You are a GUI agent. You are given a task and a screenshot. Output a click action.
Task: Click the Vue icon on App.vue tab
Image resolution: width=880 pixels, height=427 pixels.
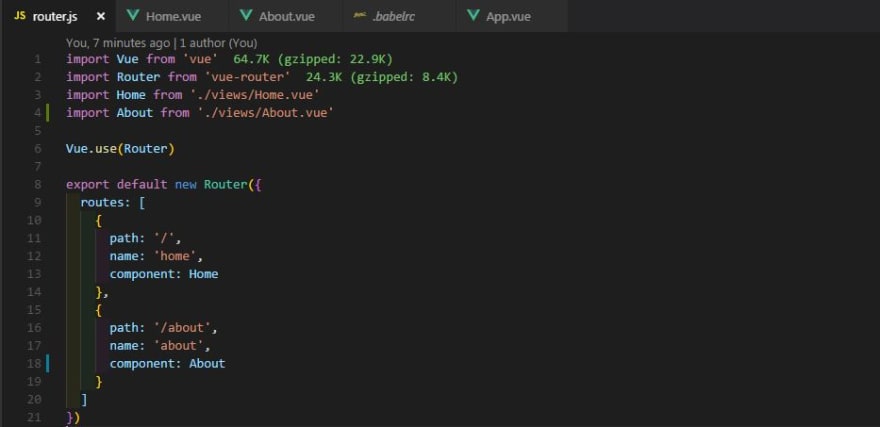pos(473,16)
